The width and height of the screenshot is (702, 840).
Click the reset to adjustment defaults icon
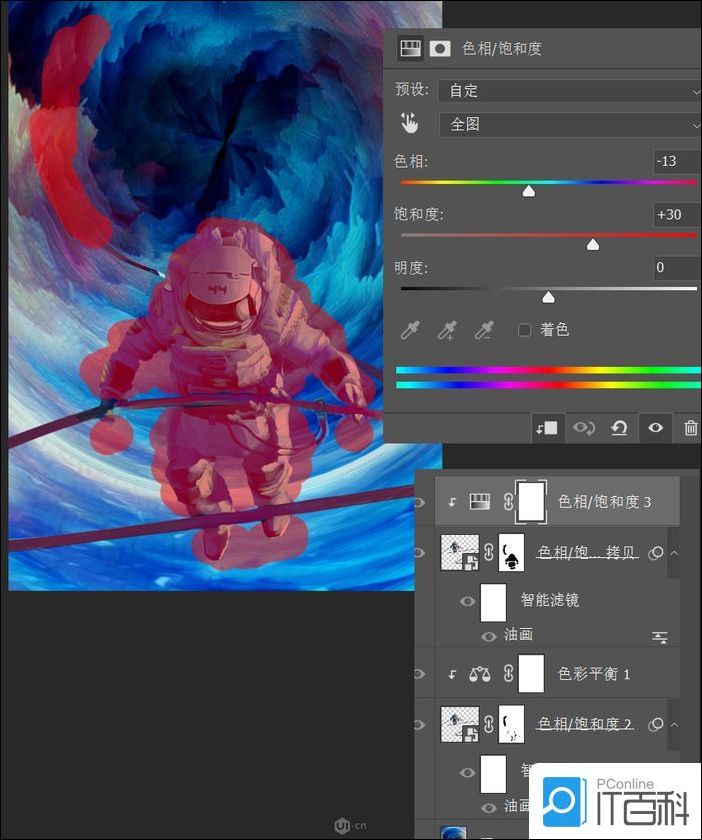pyautogui.click(x=619, y=428)
